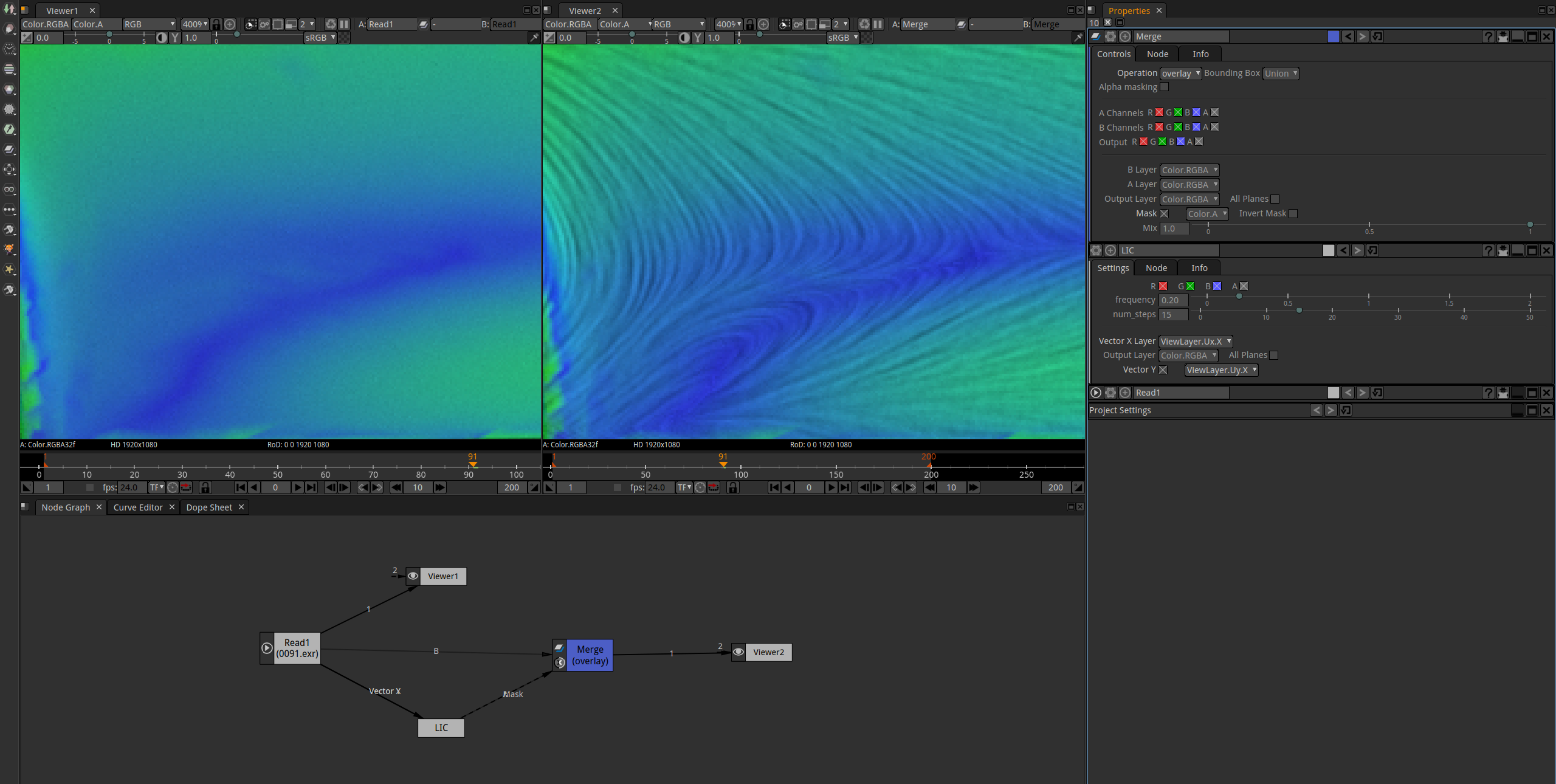
Task: Jump to first frame in Viewer2 timeline
Action: [774, 487]
